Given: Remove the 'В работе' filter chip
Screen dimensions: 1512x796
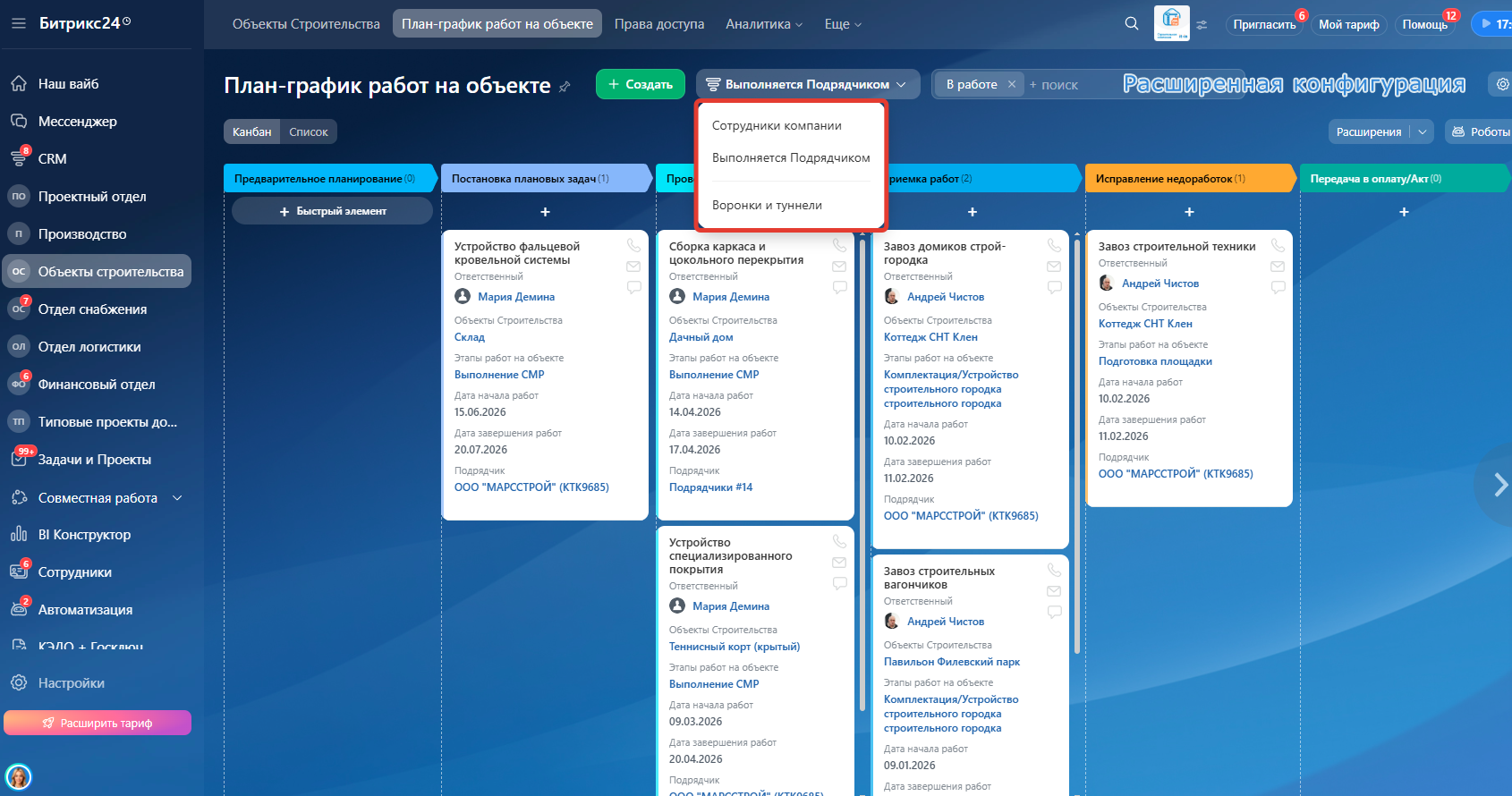Looking at the screenshot, I should coord(1012,84).
